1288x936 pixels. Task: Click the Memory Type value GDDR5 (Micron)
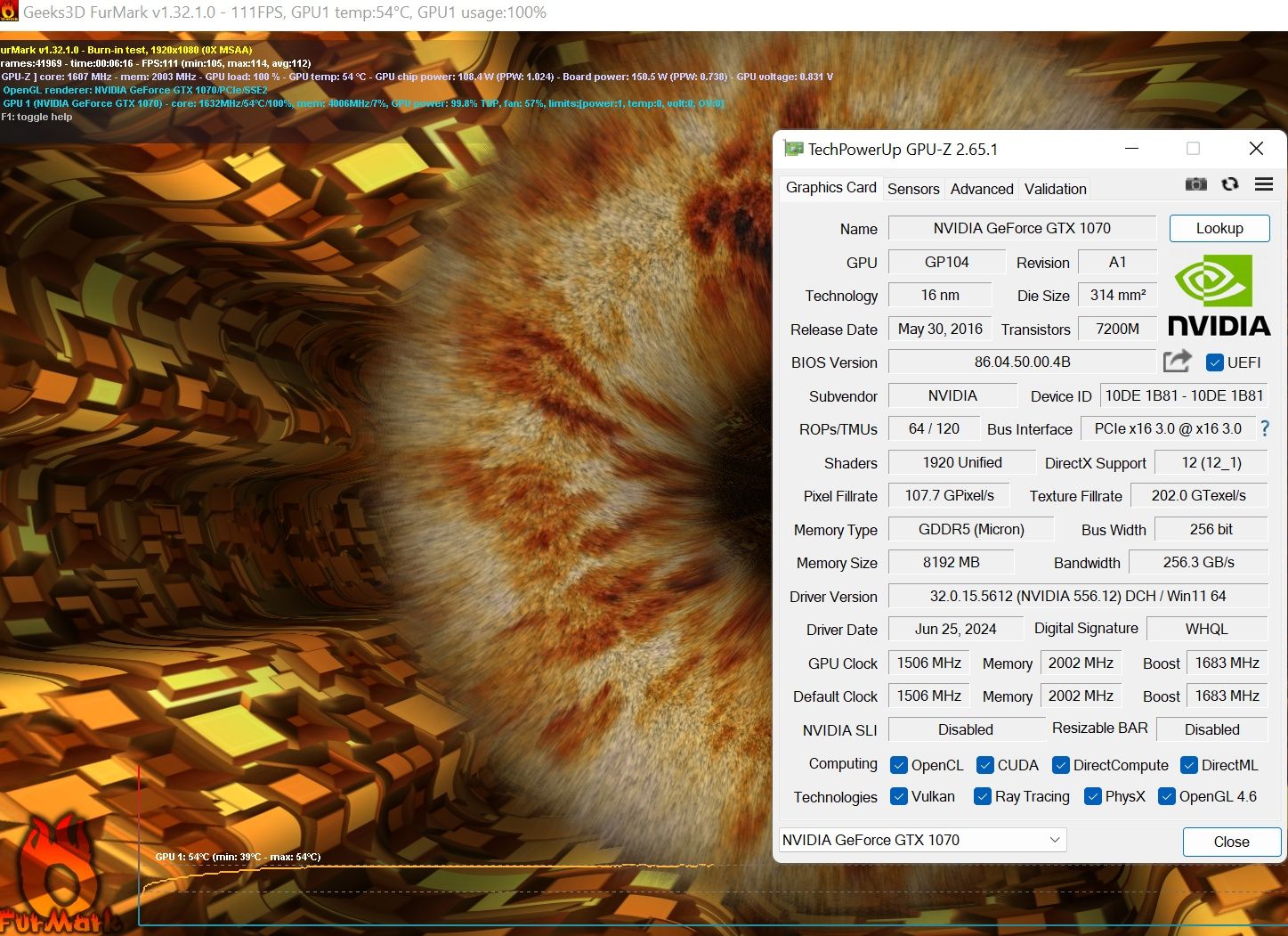tap(971, 529)
